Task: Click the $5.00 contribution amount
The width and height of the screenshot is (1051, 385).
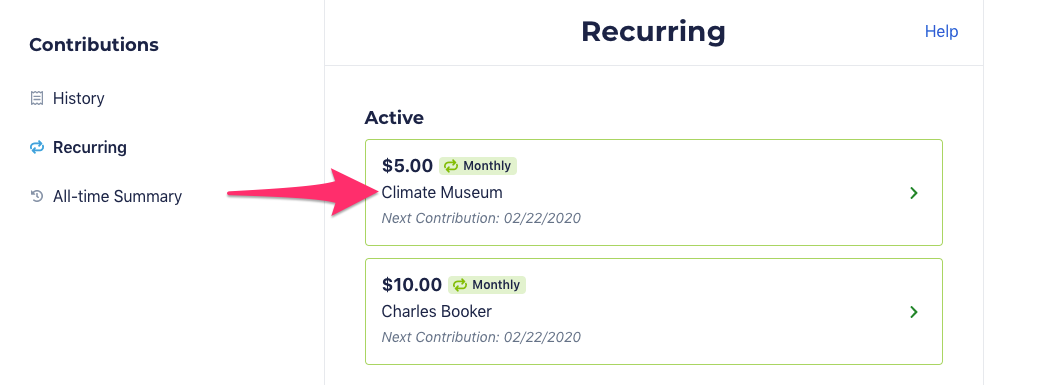Action: click(408, 166)
